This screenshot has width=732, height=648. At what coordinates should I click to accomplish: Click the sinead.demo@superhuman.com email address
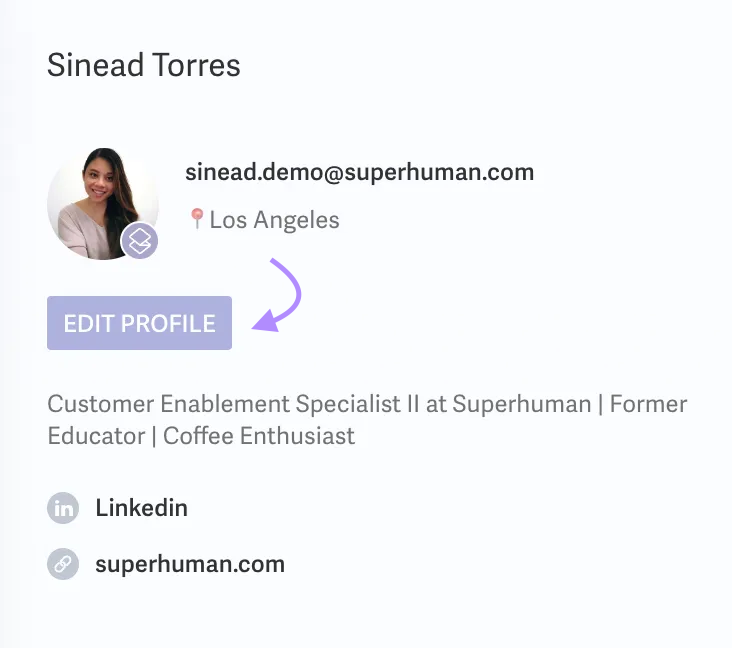click(359, 172)
